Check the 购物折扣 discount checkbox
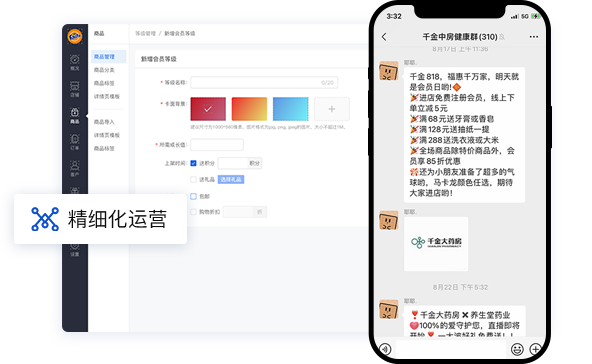Screen dimensions: 592x364 [x=193, y=212]
